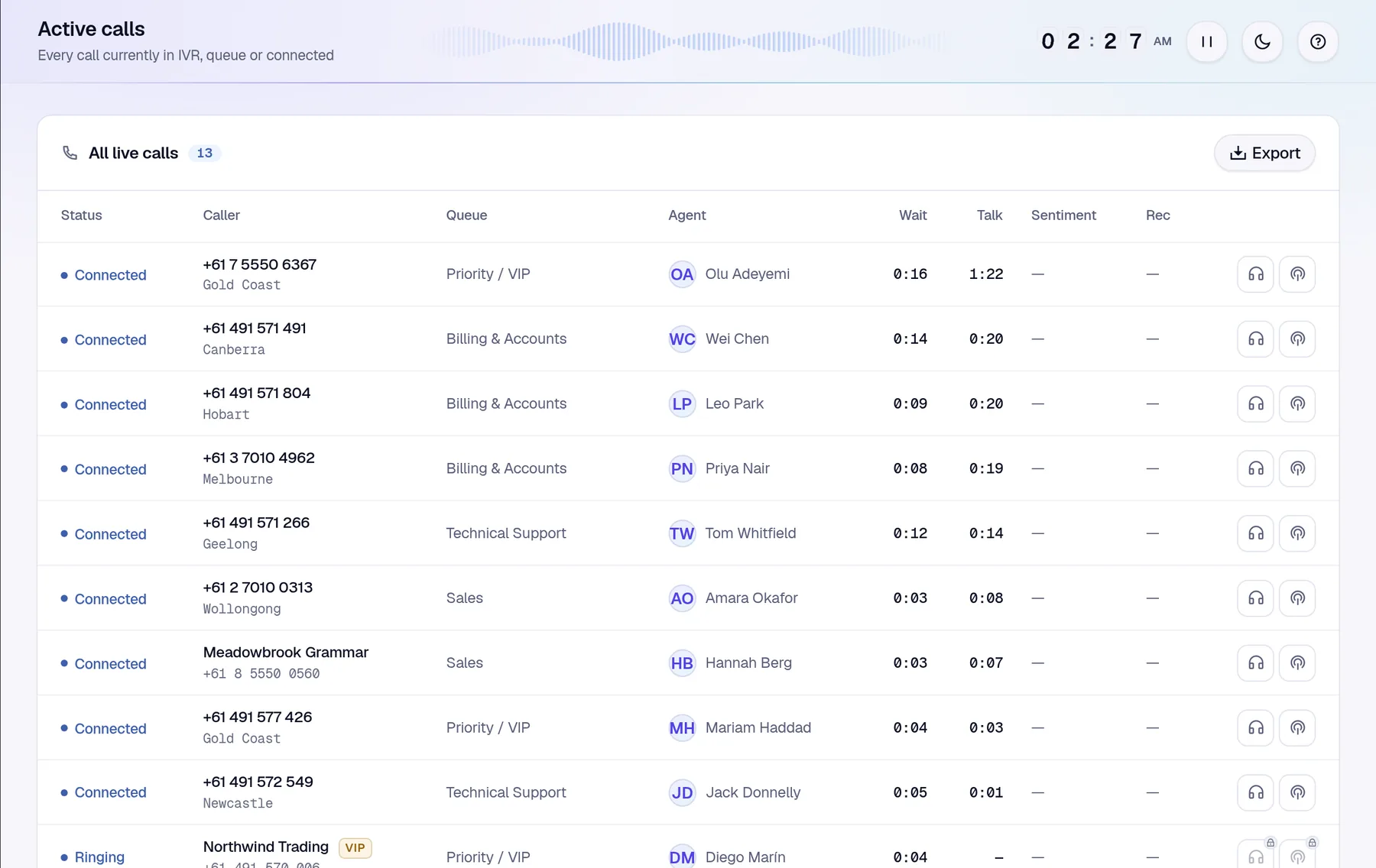Click the Queue column header
The width and height of the screenshot is (1376, 868).
tap(466, 215)
